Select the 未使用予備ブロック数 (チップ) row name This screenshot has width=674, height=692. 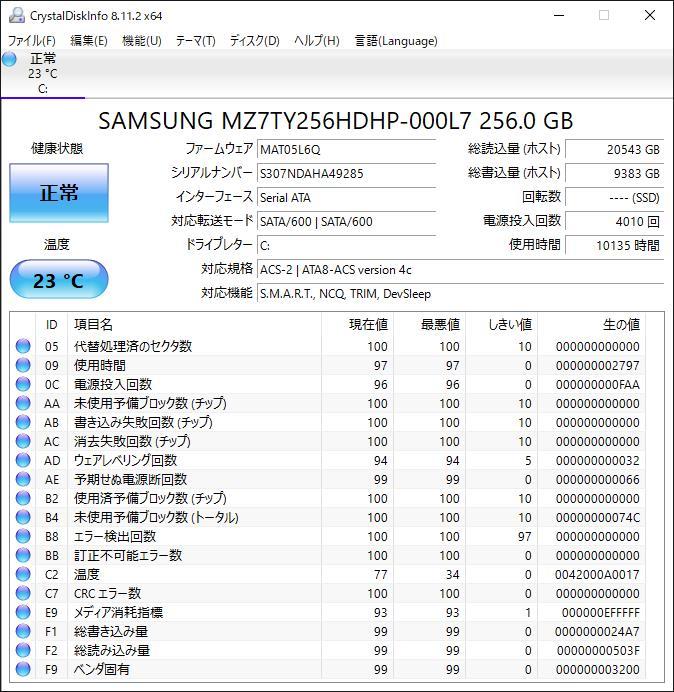[x=150, y=403]
